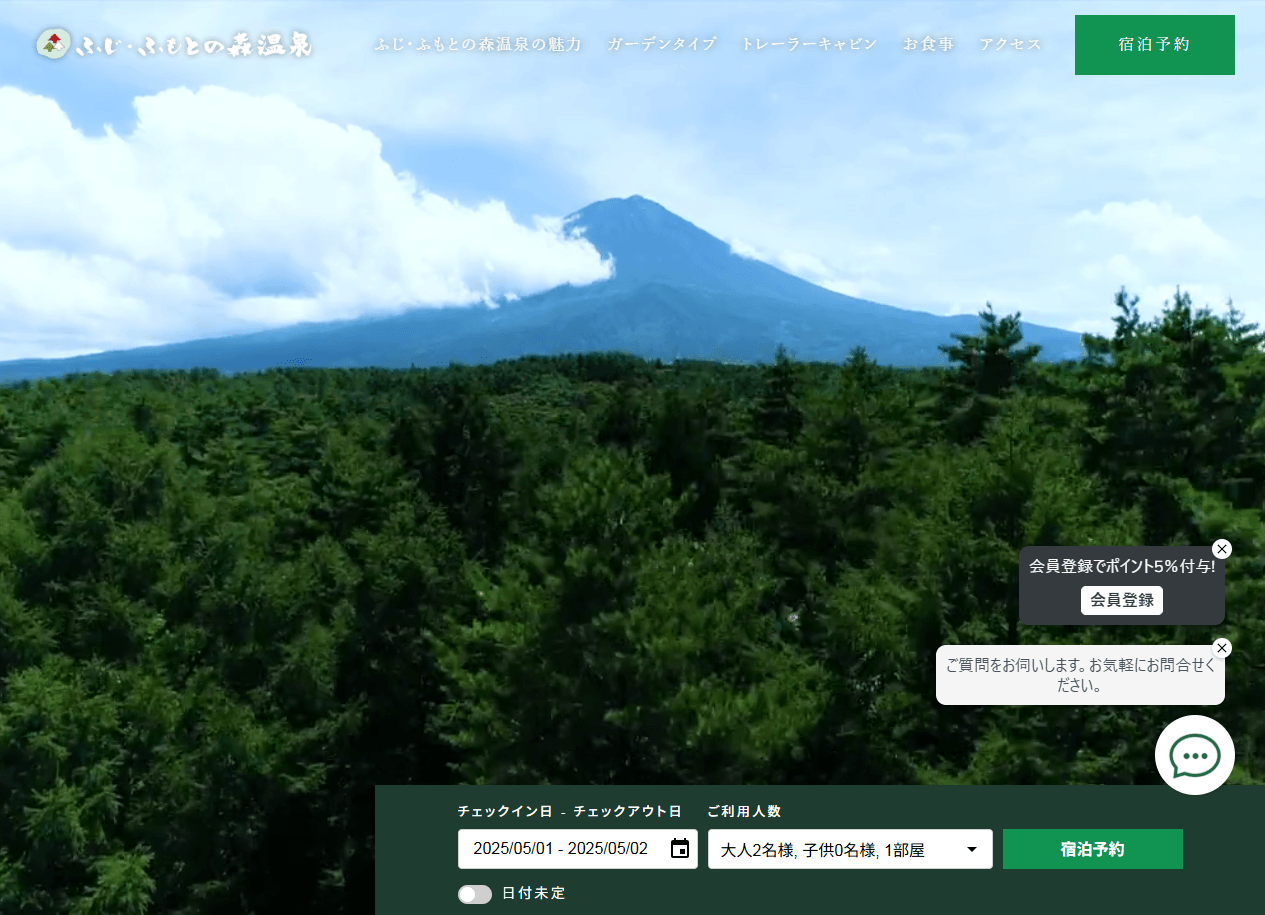Screen dimensions: 1265x915
Task: Click the guests dropdown arrow
Action: click(971, 850)
